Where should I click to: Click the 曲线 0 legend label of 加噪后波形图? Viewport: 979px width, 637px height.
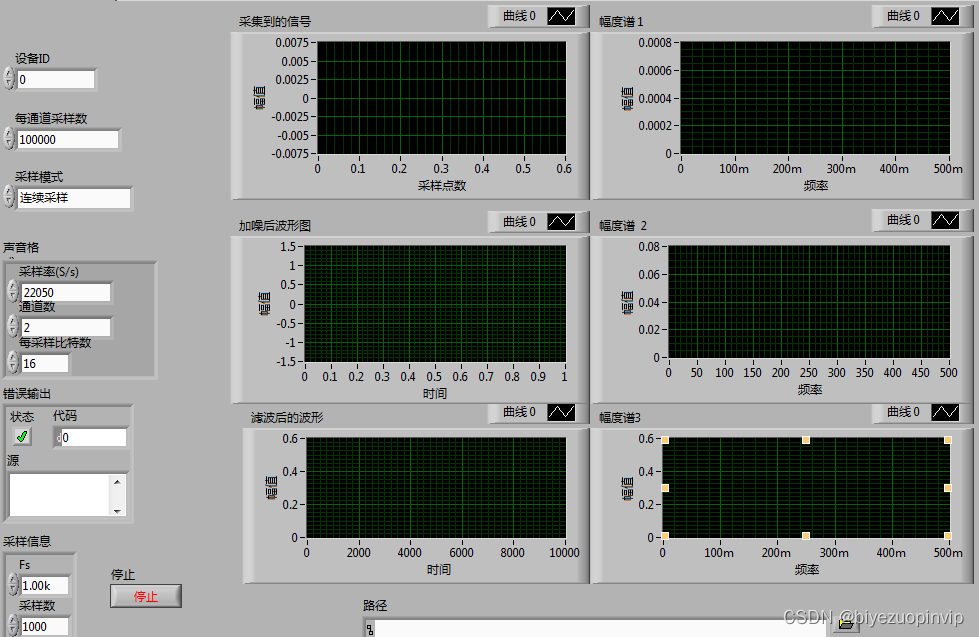519,222
